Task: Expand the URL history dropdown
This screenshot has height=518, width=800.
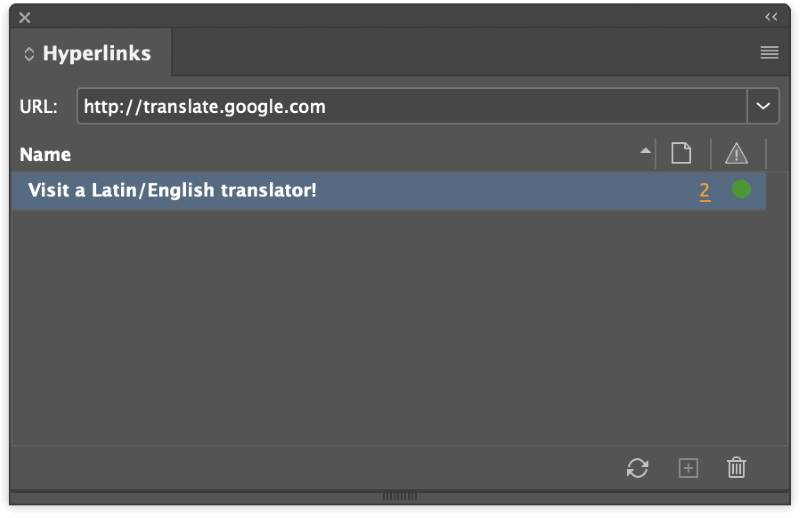Action: pyautogui.click(x=763, y=106)
